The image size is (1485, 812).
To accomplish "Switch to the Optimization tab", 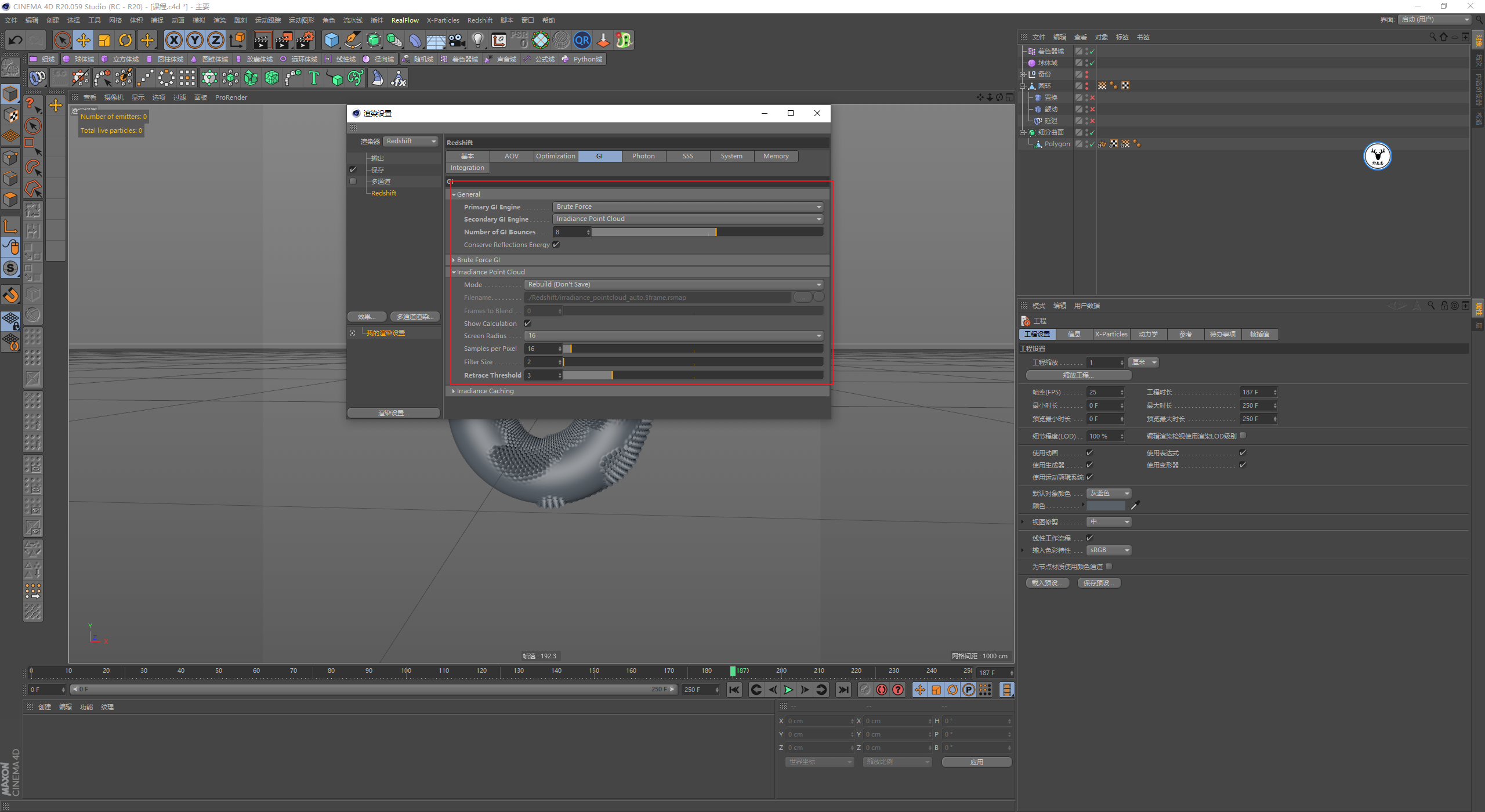I will 555,156.
